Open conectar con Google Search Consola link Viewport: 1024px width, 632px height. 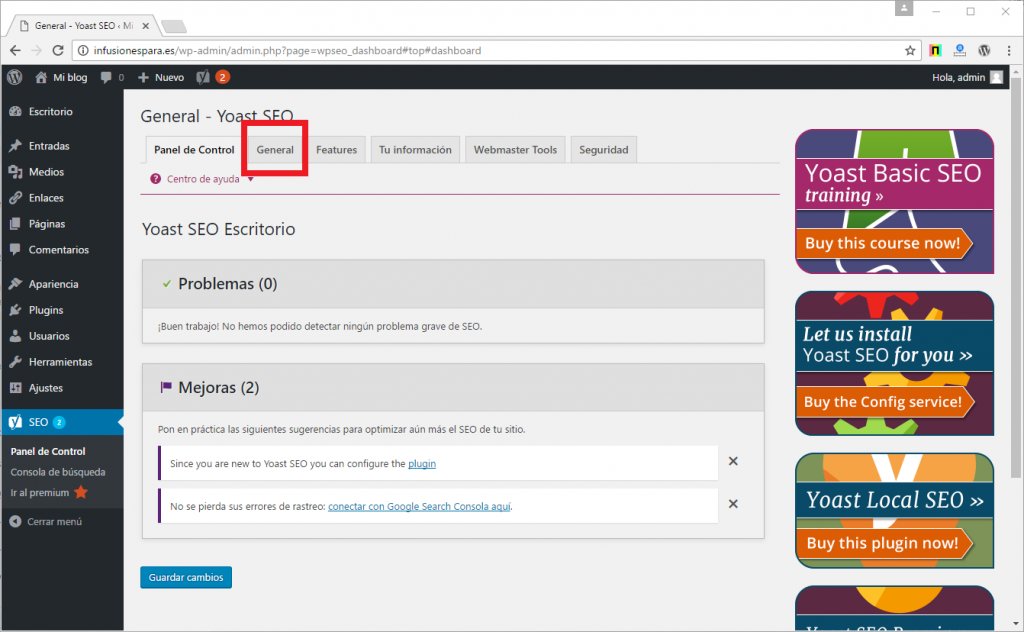pos(419,506)
